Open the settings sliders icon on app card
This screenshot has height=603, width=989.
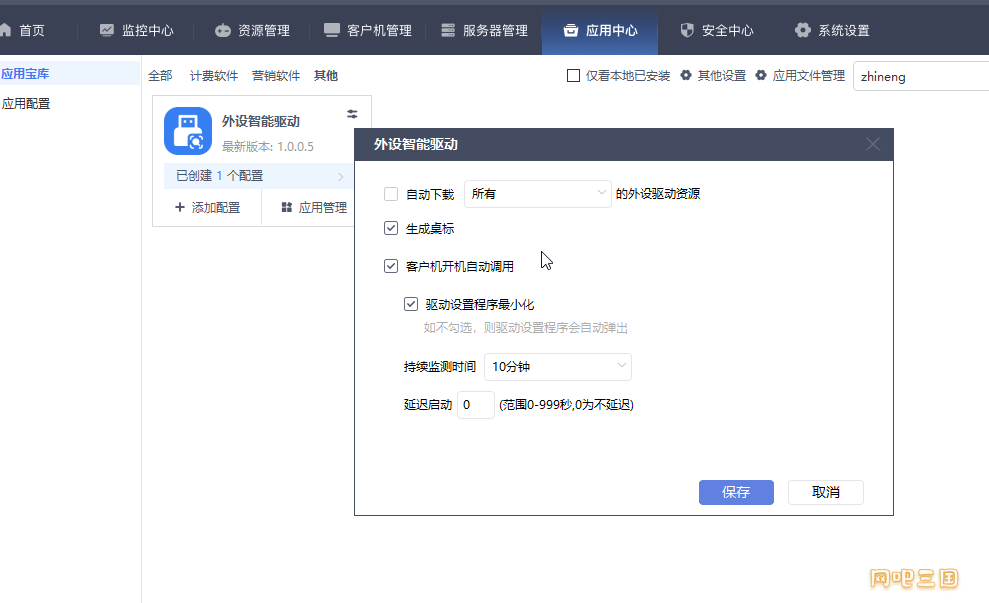coord(352,114)
